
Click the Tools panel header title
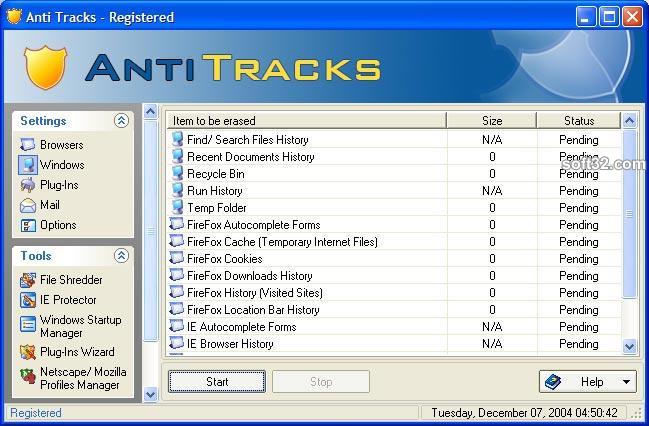click(36, 255)
